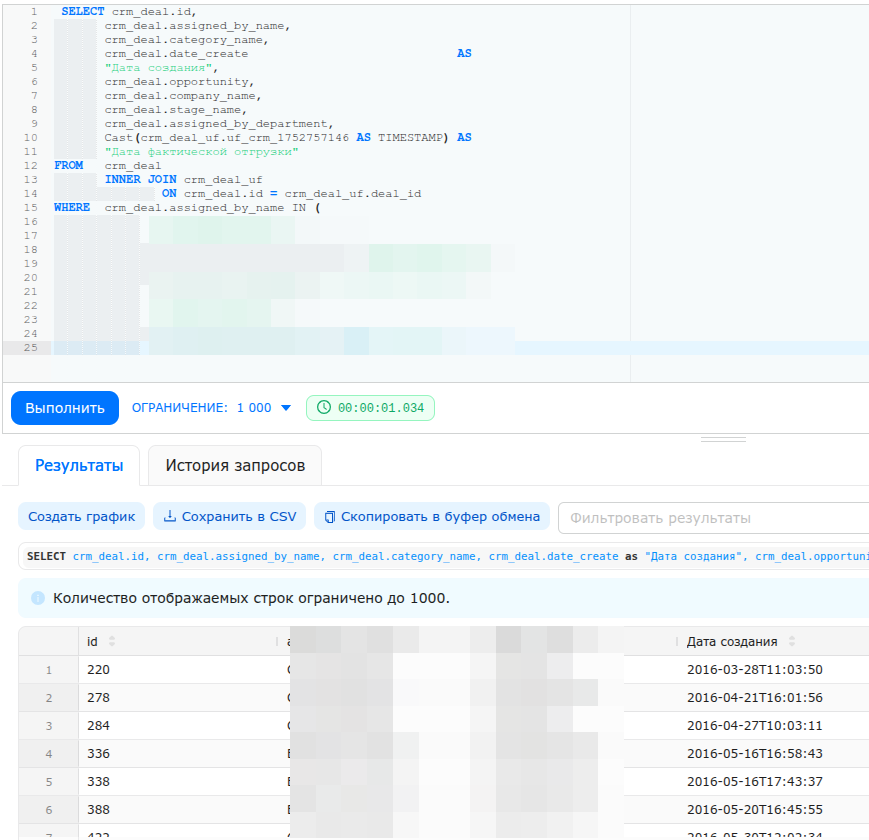869x840 pixels.
Task: Click date 2016-04-27T10:03:11
Action: pos(754,725)
